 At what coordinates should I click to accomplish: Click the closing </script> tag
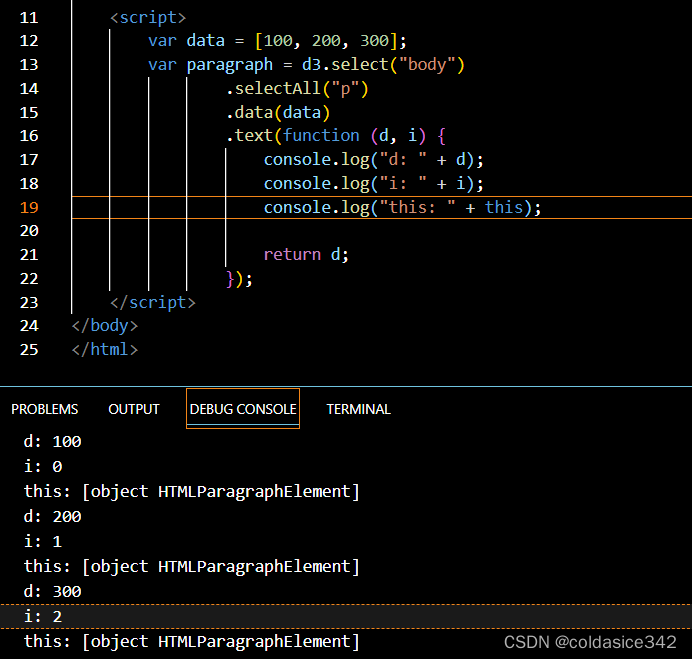[x=153, y=303]
